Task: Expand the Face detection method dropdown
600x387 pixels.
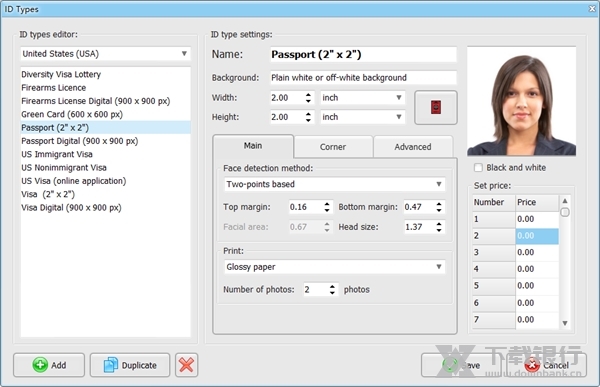Action: click(334, 184)
